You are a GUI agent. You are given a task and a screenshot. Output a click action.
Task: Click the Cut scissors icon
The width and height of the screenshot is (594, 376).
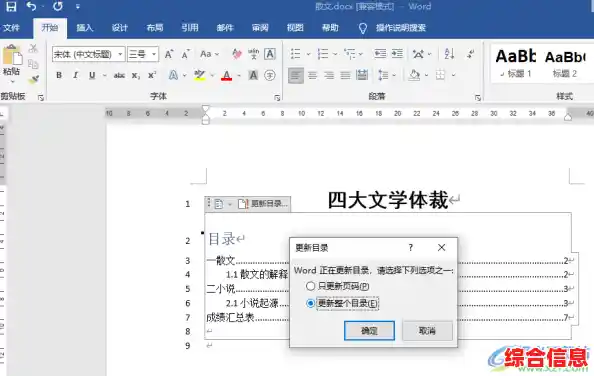[x=33, y=48]
